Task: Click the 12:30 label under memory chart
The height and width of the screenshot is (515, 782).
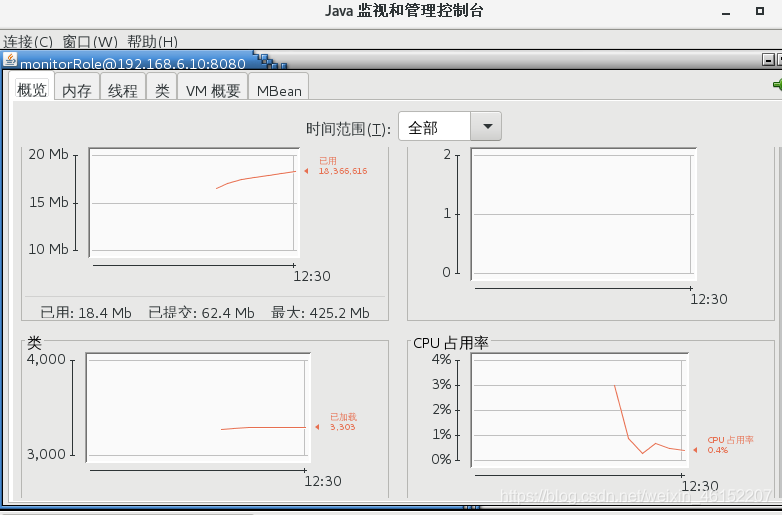Action: click(x=312, y=276)
